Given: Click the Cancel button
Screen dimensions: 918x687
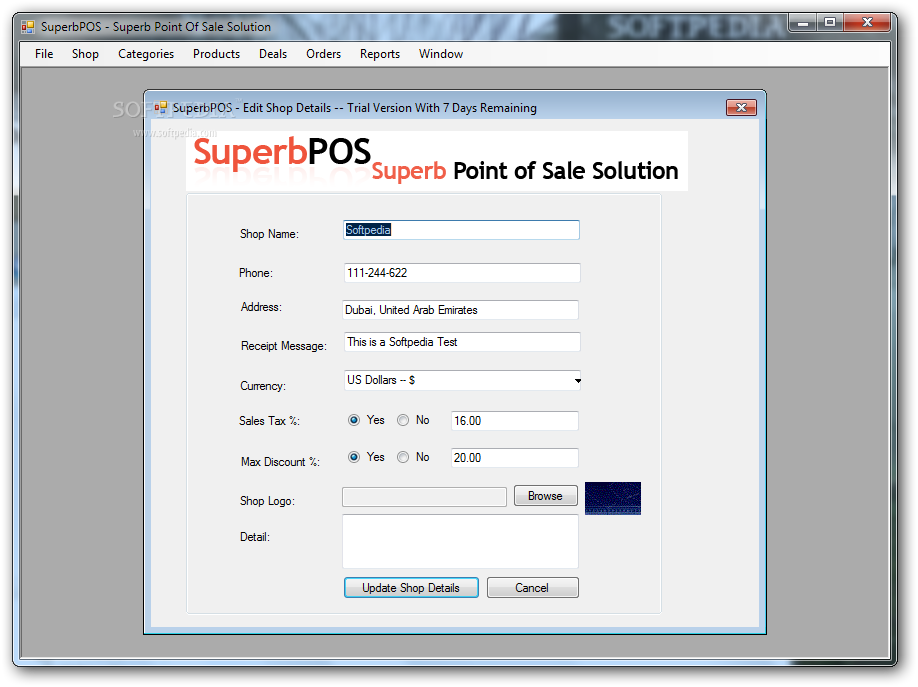Looking at the screenshot, I should pos(533,588).
